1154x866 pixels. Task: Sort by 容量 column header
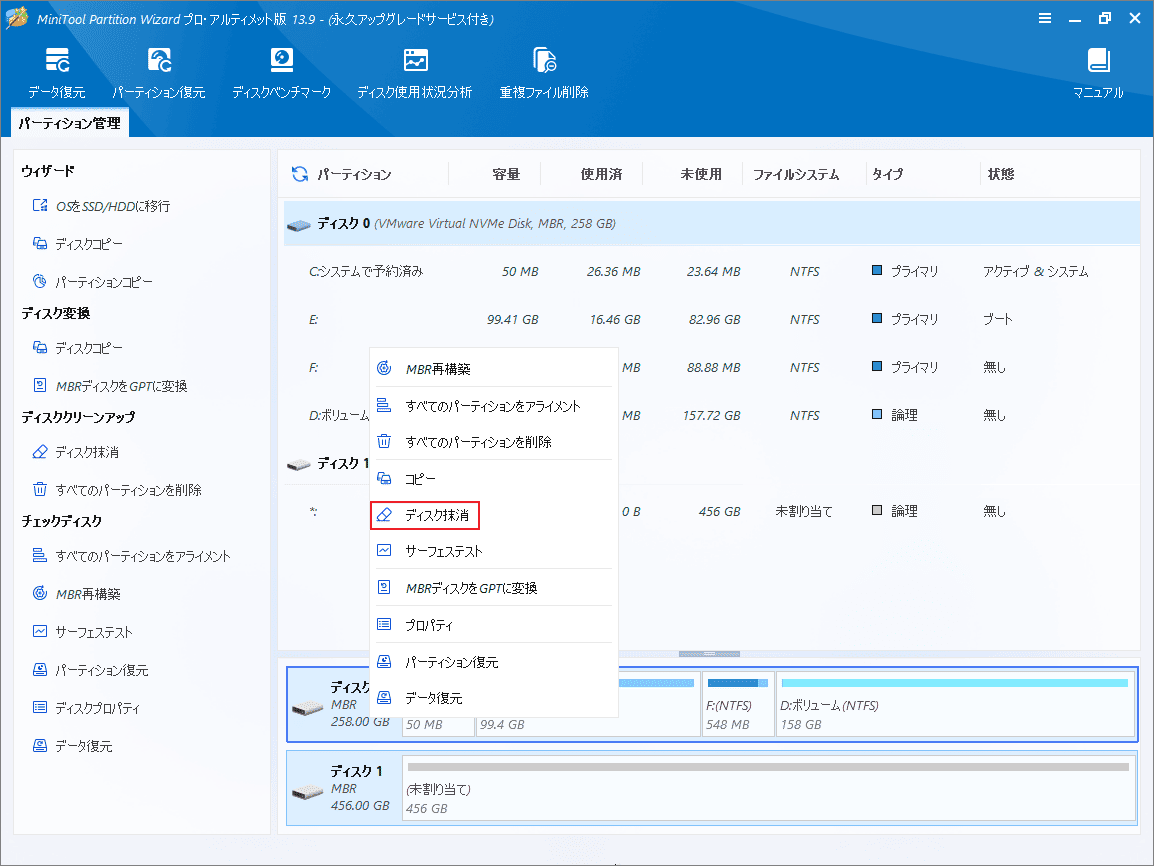pos(506,174)
